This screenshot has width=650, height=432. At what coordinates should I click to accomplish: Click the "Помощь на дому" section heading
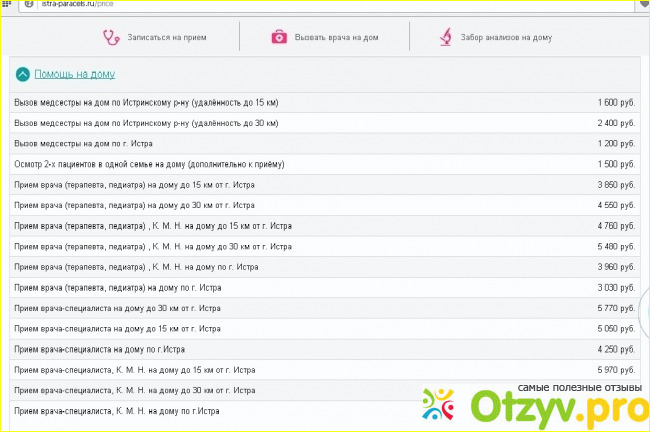pyautogui.click(x=74, y=74)
